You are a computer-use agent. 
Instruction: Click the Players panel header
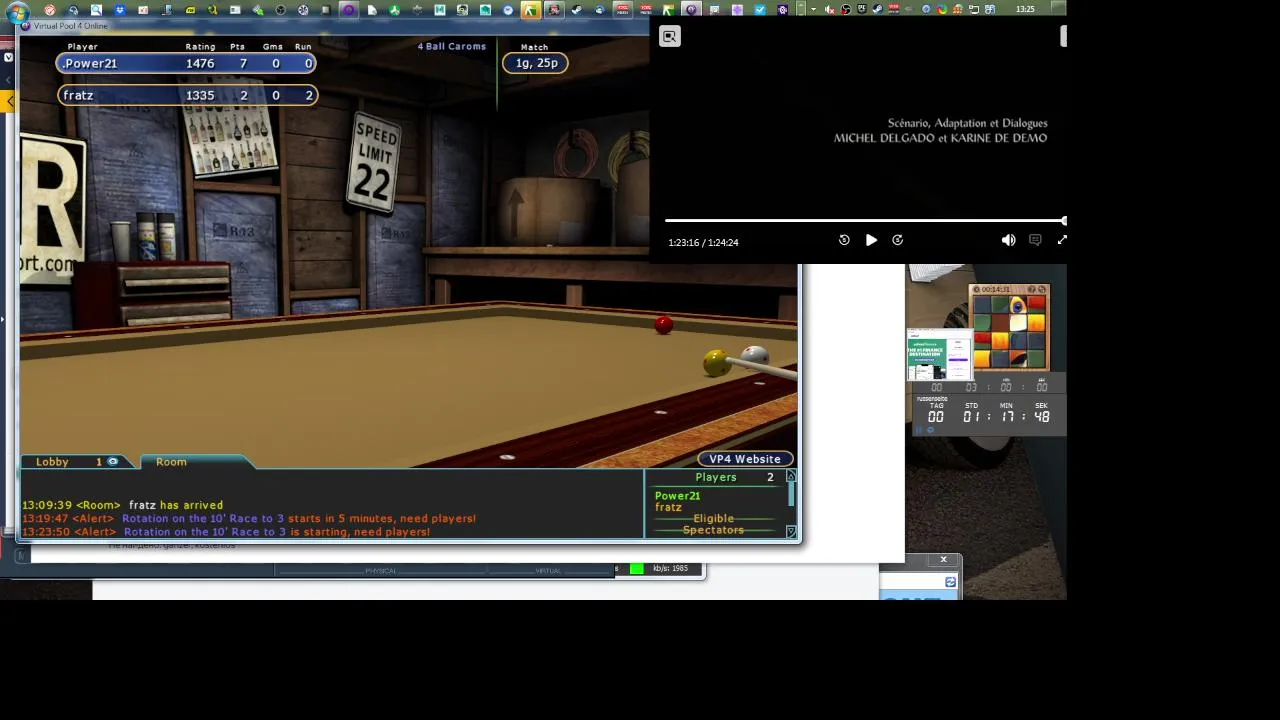coord(716,477)
